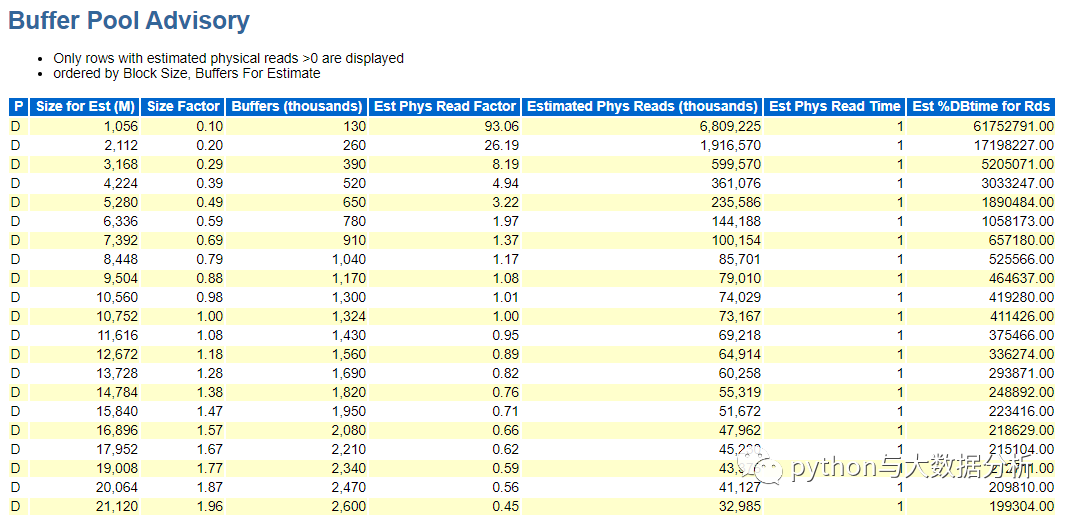Viewport: 1068px width, 516px height.
Task: Click buffers value 1,690
Action: click(349, 374)
